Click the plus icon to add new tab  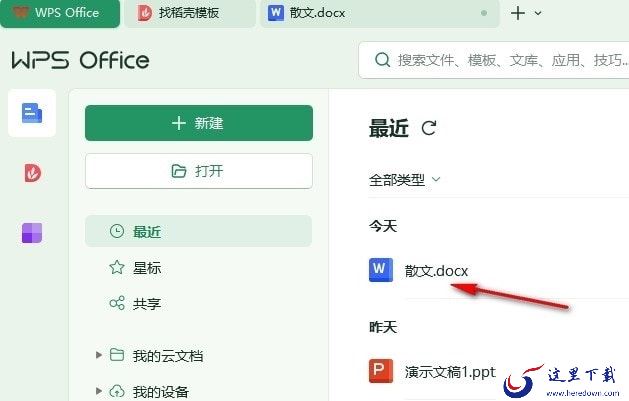(517, 13)
